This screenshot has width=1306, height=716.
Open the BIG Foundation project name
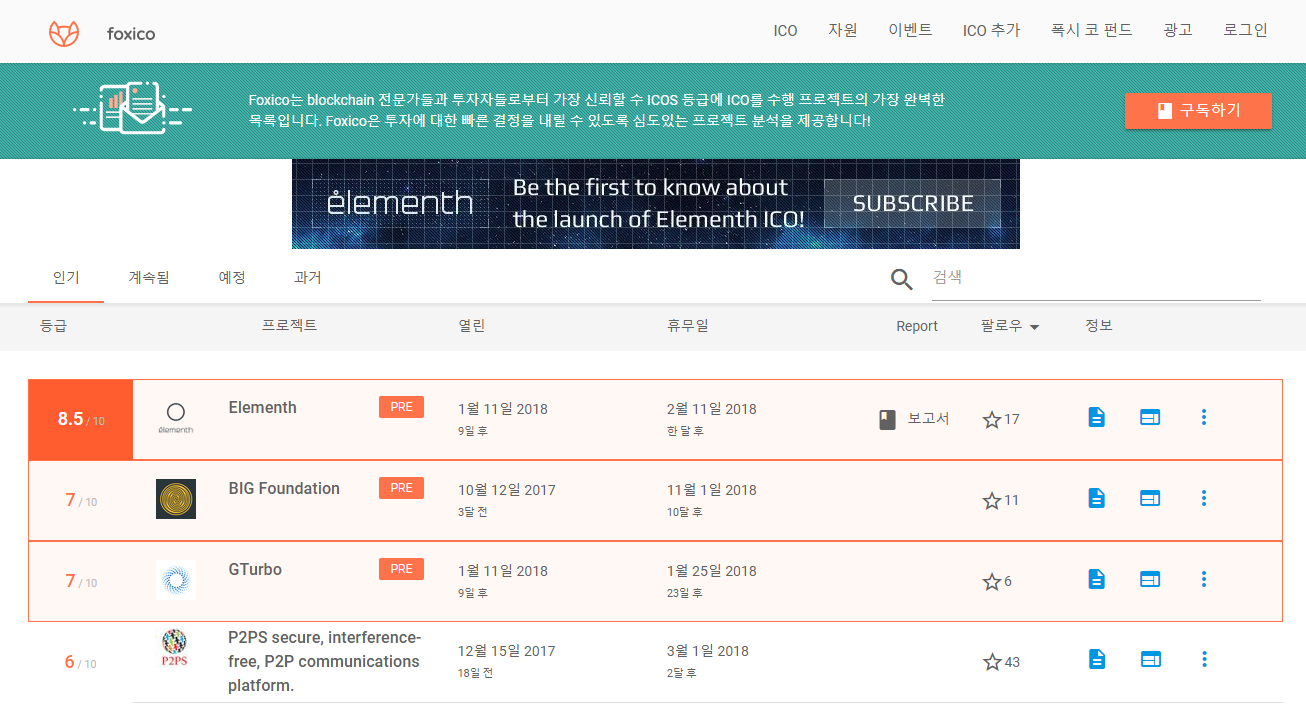tap(284, 488)
